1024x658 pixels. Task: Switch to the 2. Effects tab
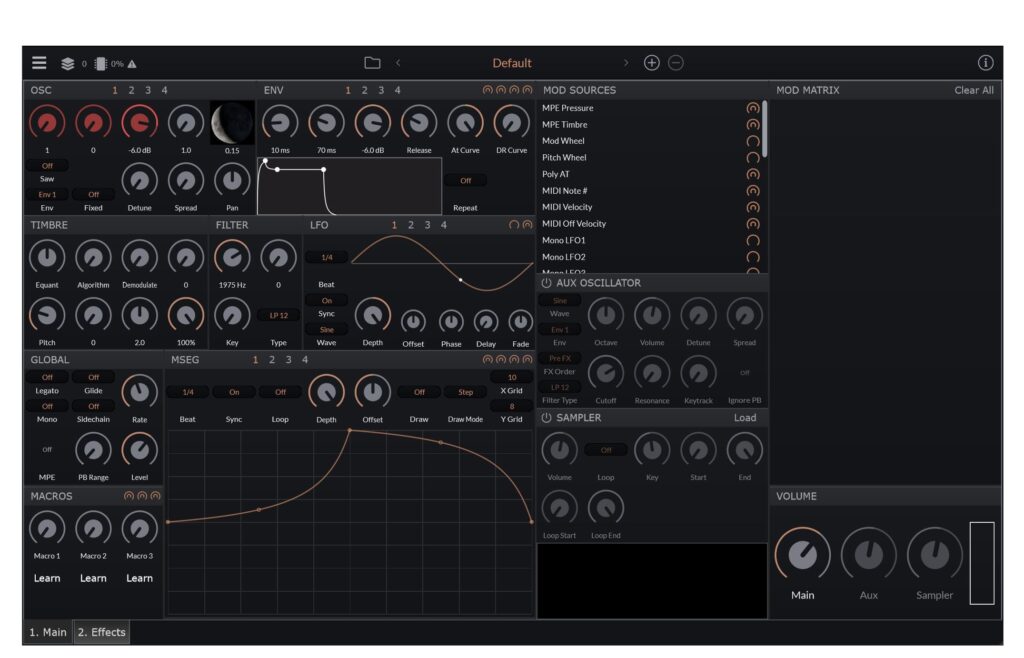(100, 632)
